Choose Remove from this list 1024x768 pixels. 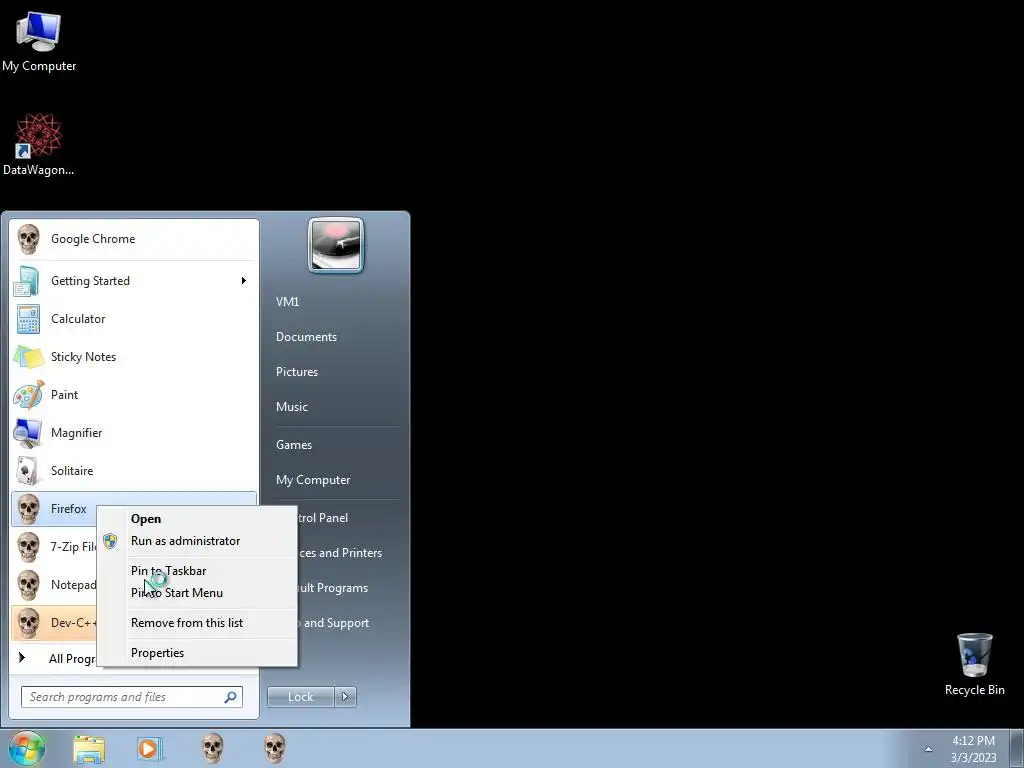(x=197, y=623)
